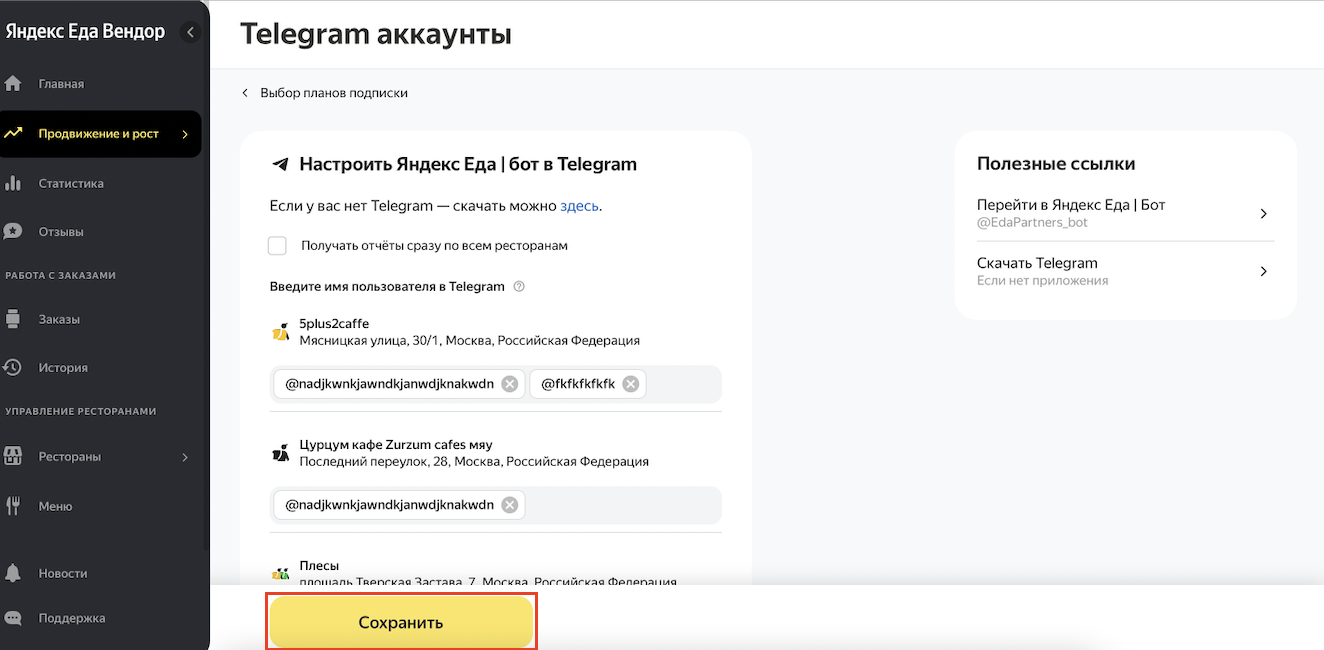Viewport: 1324px width, 650px height.
Task: Go back to Выбор планов подписки
Action: tap(325, 93)
